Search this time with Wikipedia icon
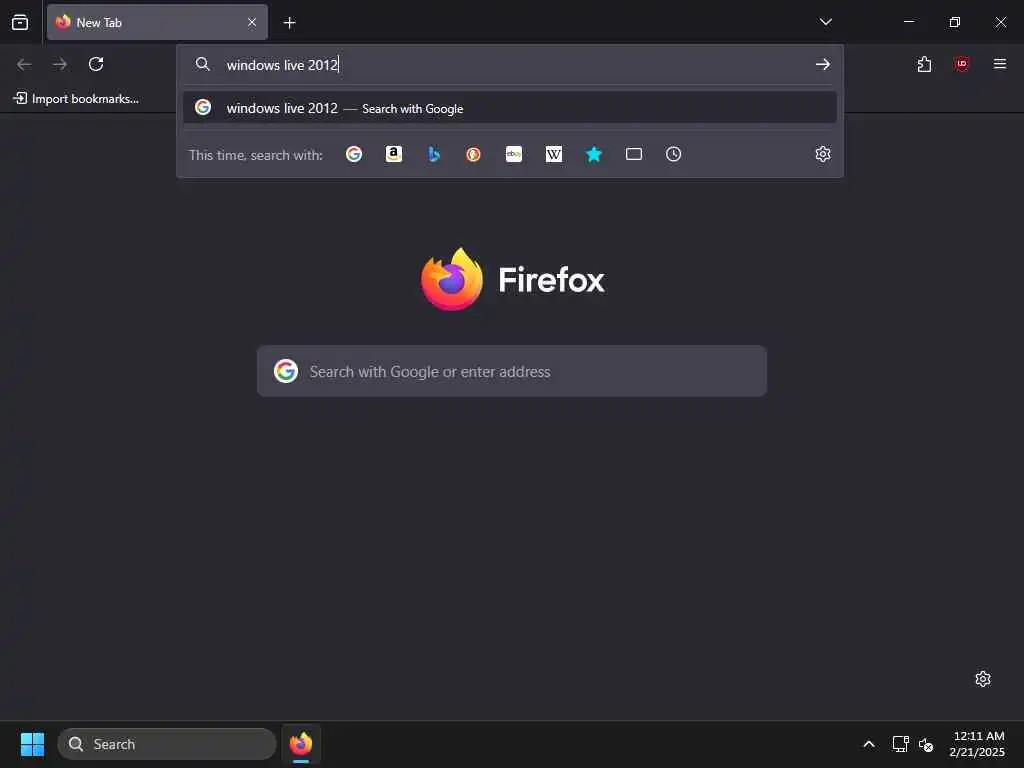The height and width of the screenshot is (768, 1024). click(x=554, y=154)
